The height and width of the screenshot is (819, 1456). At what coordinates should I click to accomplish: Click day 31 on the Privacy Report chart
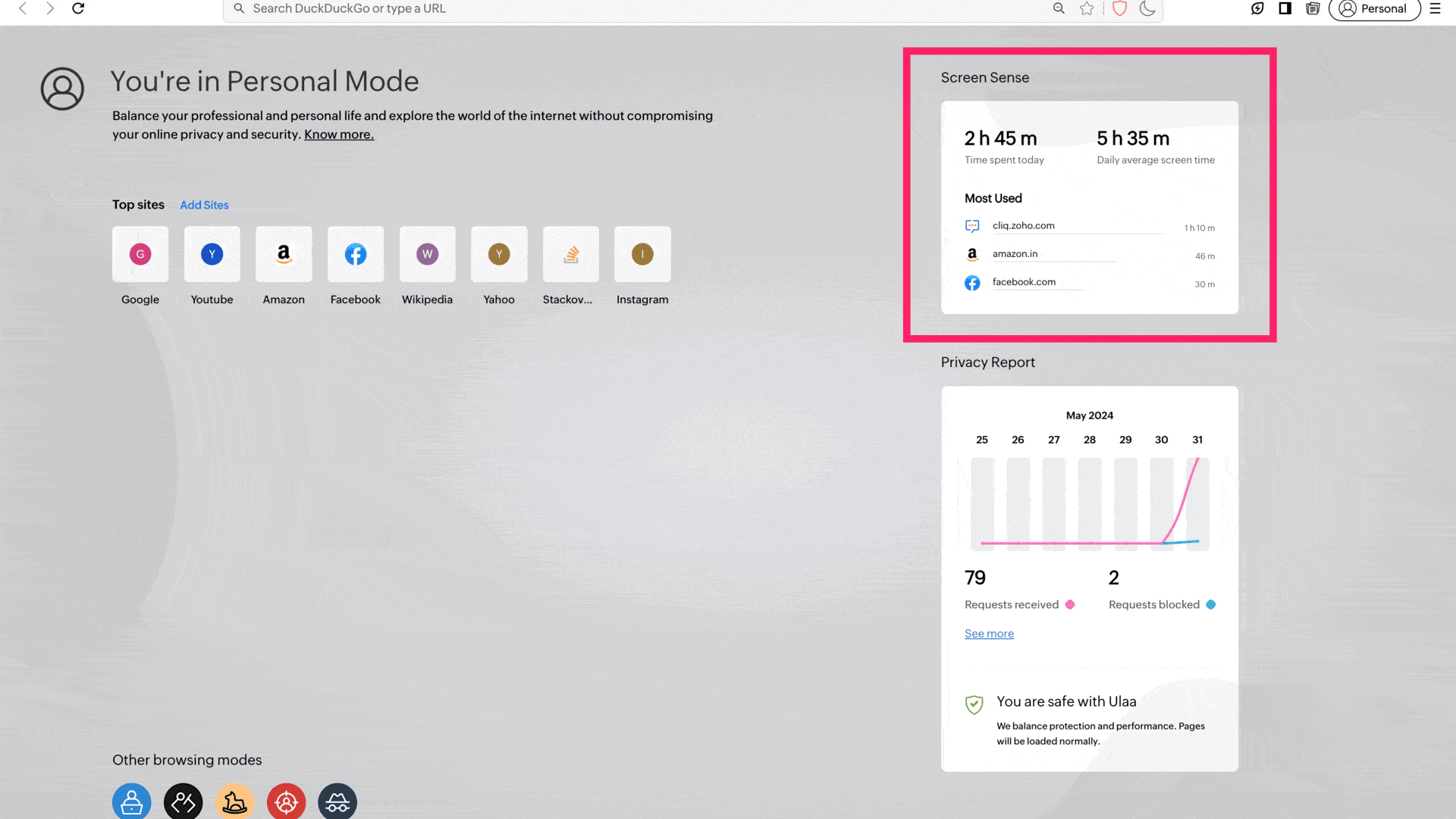(x=1197, y=439)
